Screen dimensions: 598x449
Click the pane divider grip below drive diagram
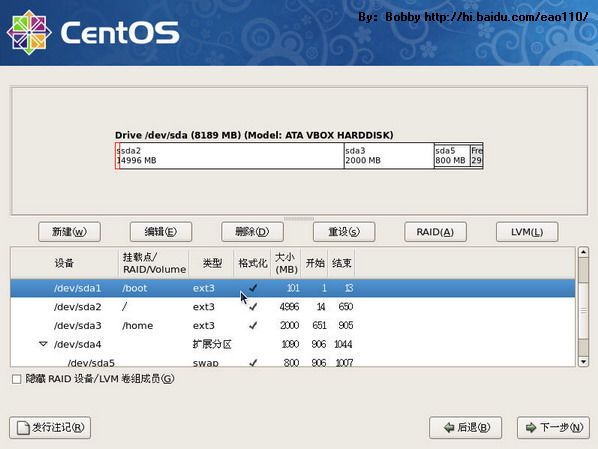[x=299, y=219]
